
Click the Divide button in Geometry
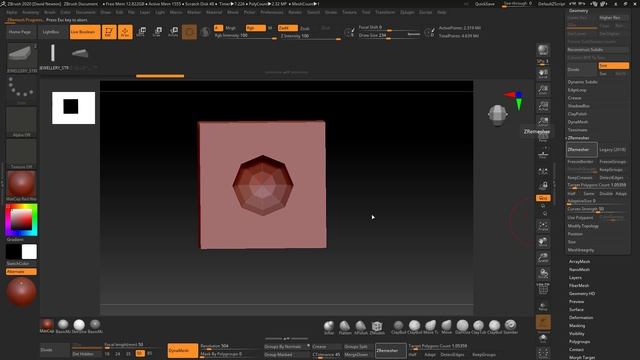[x=581, y=70]
